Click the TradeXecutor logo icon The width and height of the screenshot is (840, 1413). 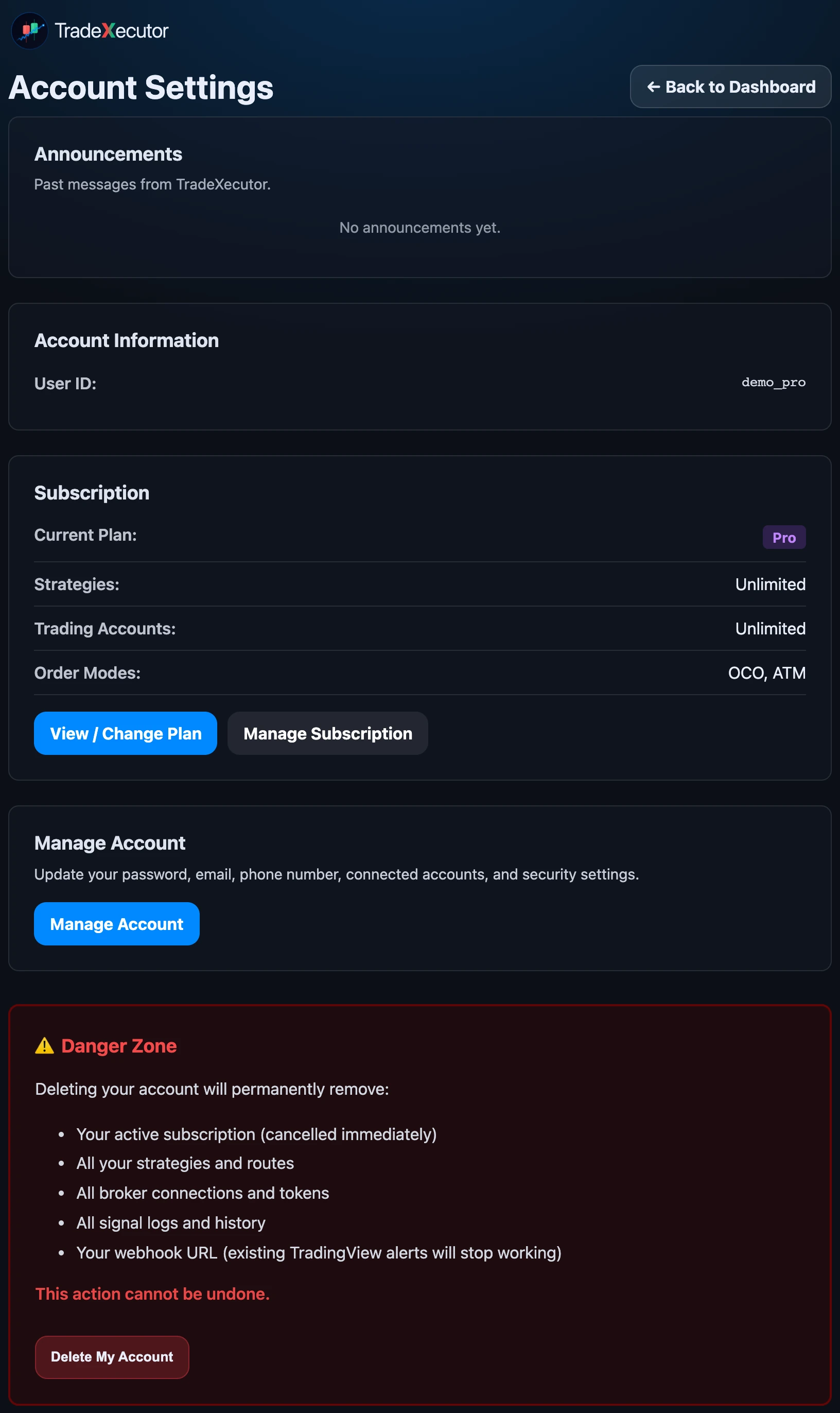pyautogui.click(x=30, y=30)
